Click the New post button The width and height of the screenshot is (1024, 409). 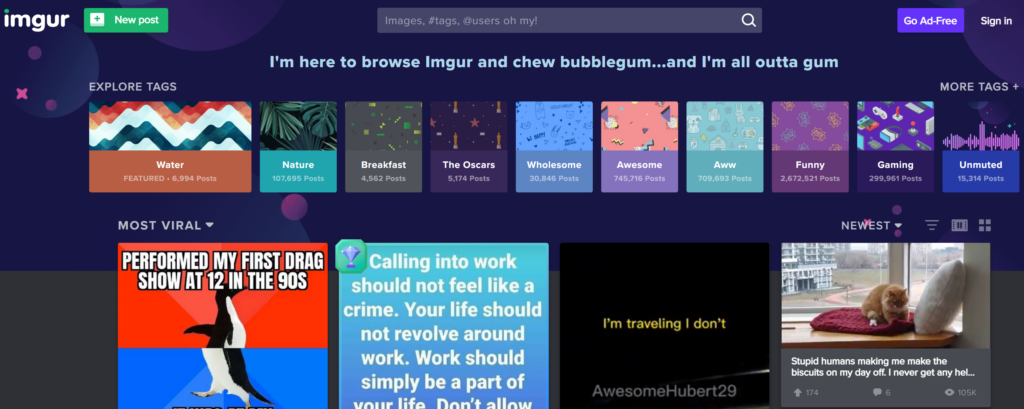tap(126, 20)
